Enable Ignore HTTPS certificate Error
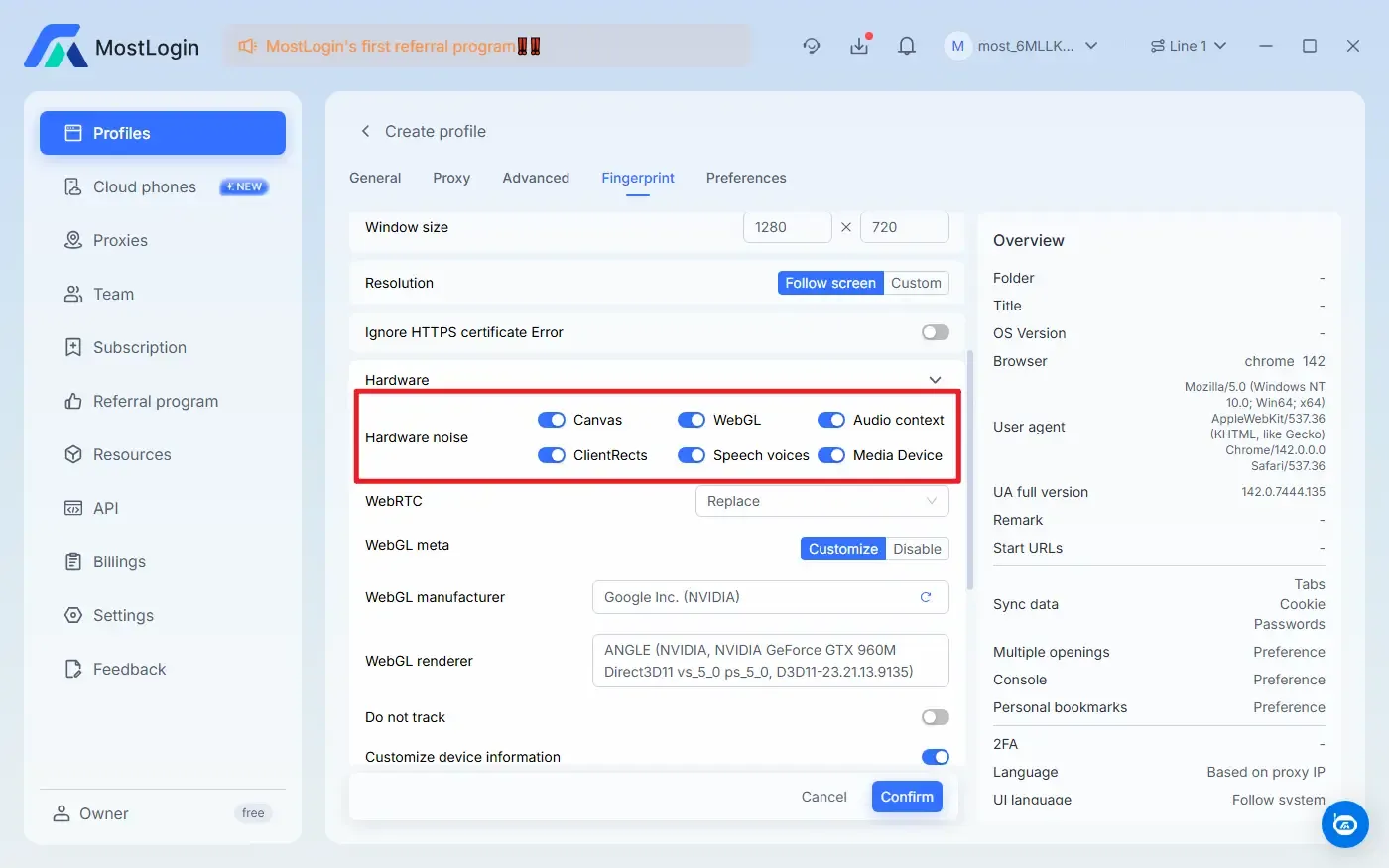This screenshot has width=1389, height=868. click(x=935, y=332)
